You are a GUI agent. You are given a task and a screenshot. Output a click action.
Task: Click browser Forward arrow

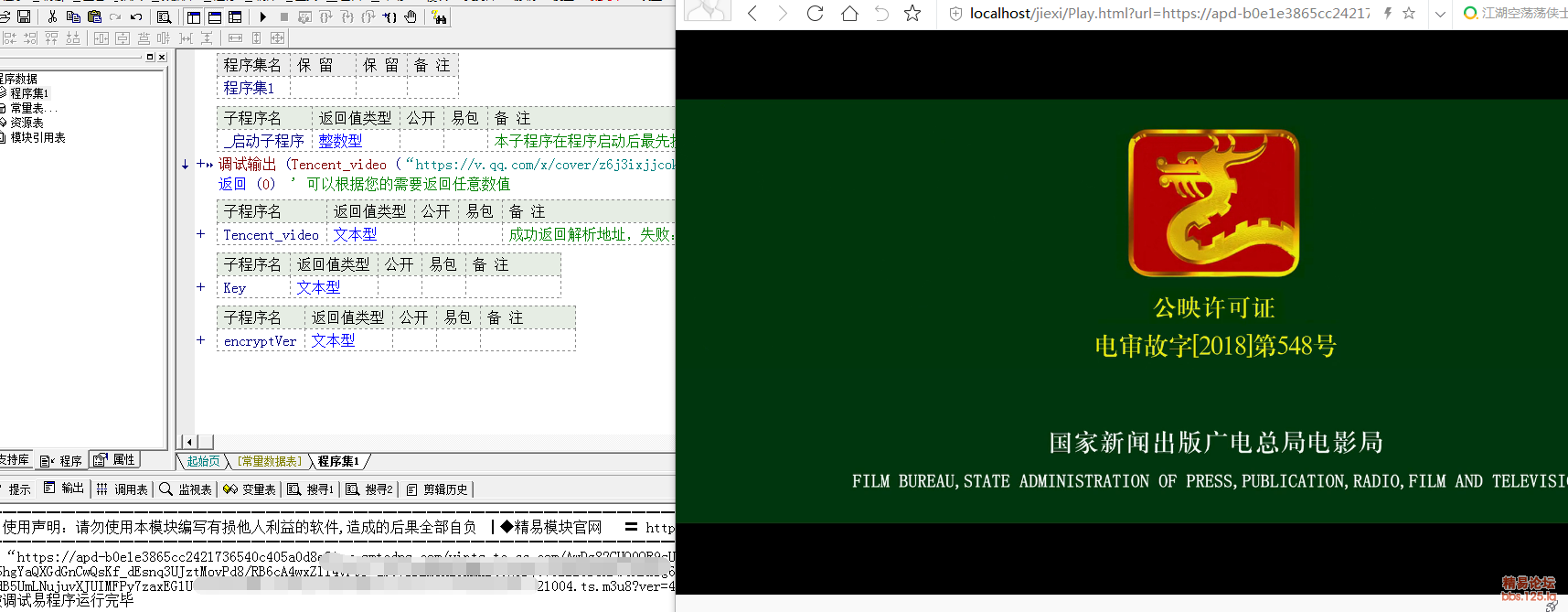pos(783,13)
